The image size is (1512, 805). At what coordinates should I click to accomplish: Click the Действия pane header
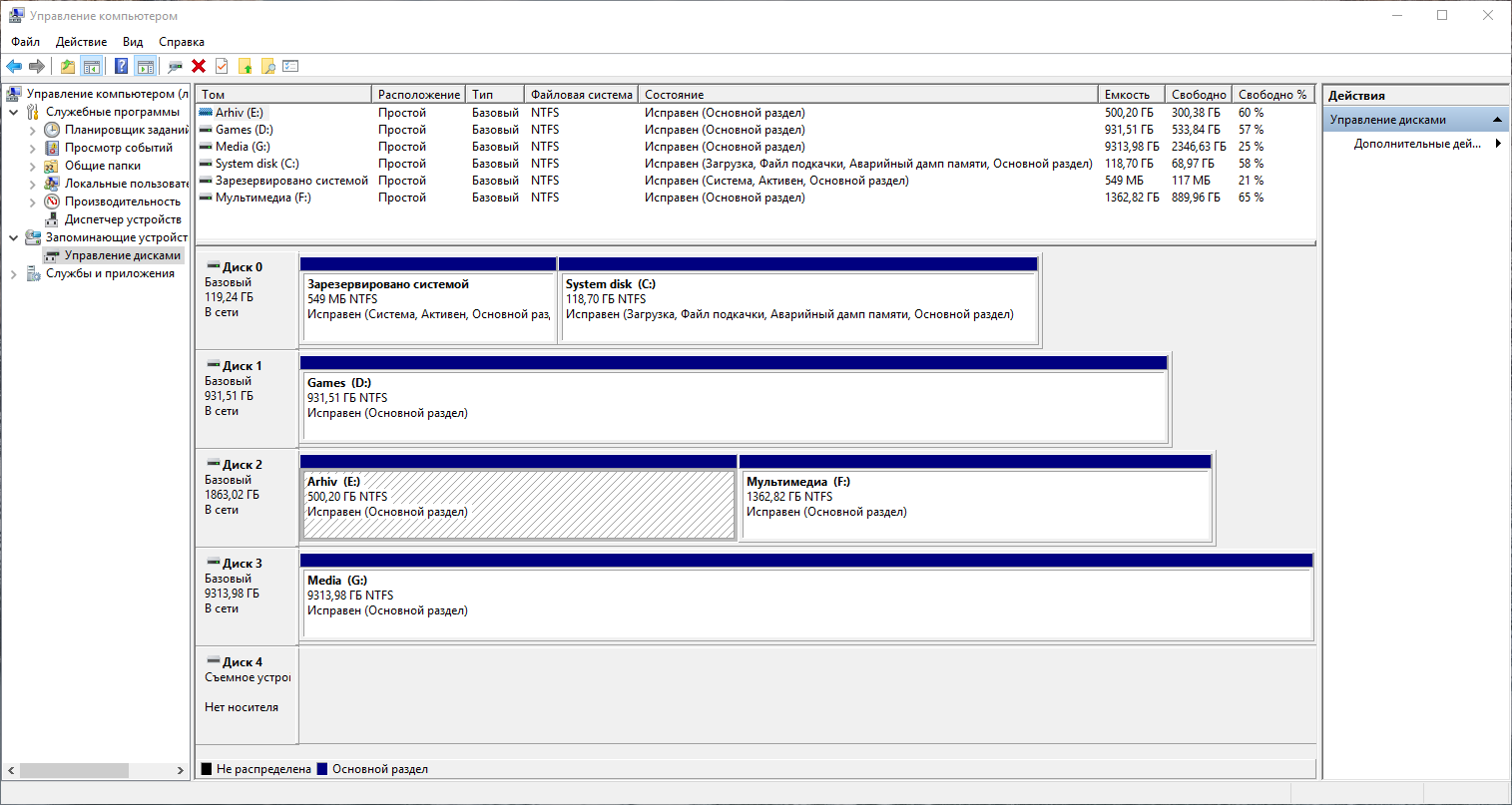pyautogui.click(x=1415, y=96)
